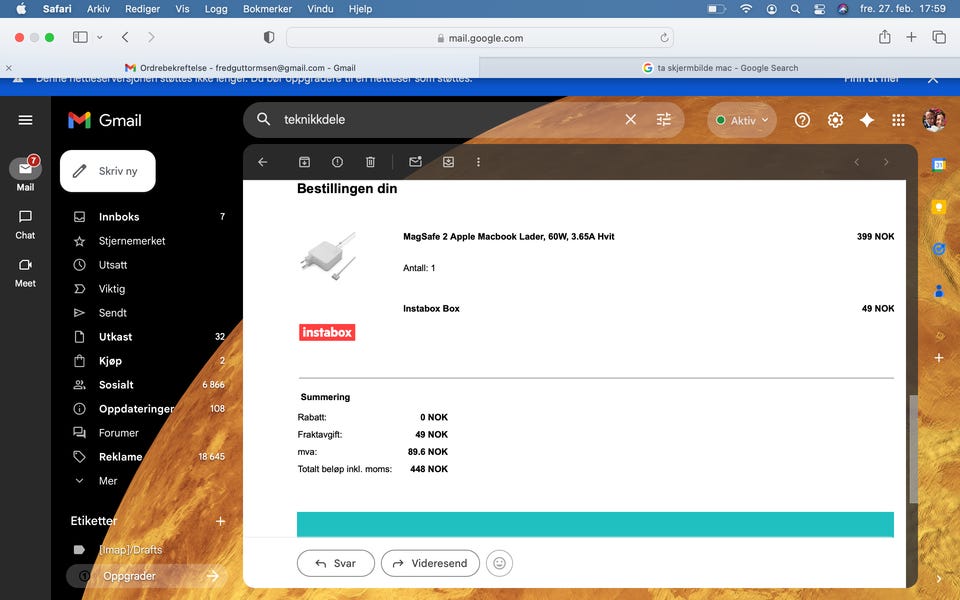Open Sosialt category
The image size is (960, 600).
tap(149, 384)
